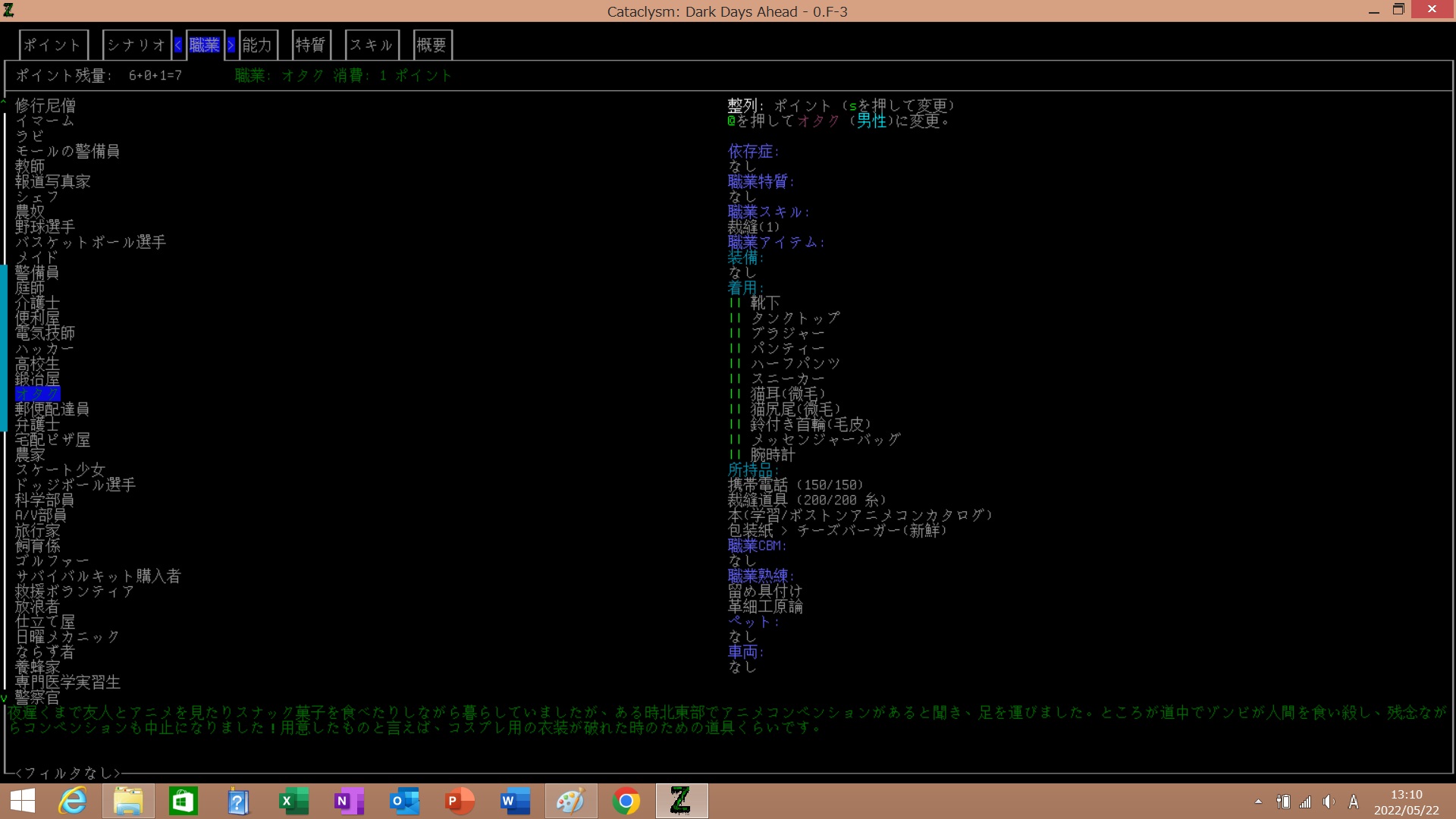
Task: Switch to the シナリオ tab
Action: [136, 45]
